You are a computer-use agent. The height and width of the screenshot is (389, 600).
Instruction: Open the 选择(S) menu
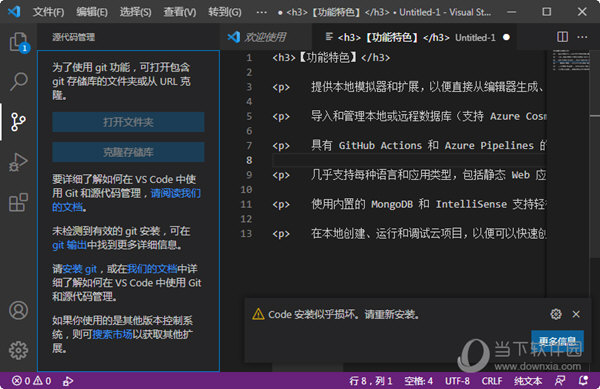tap(135, 12)
